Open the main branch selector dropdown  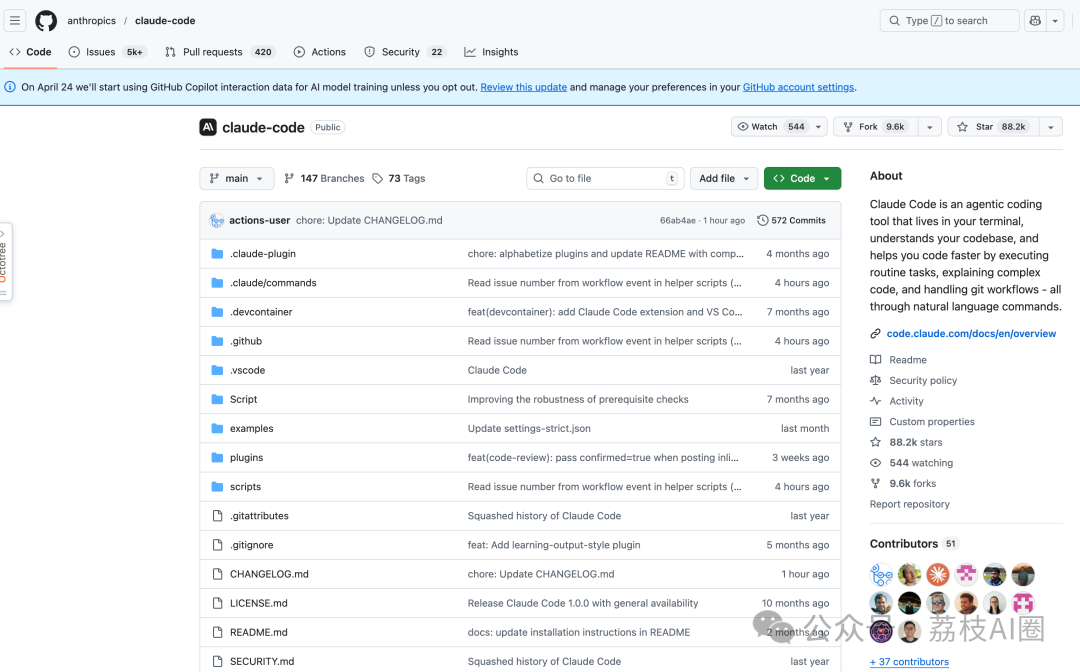click(237, 178)
